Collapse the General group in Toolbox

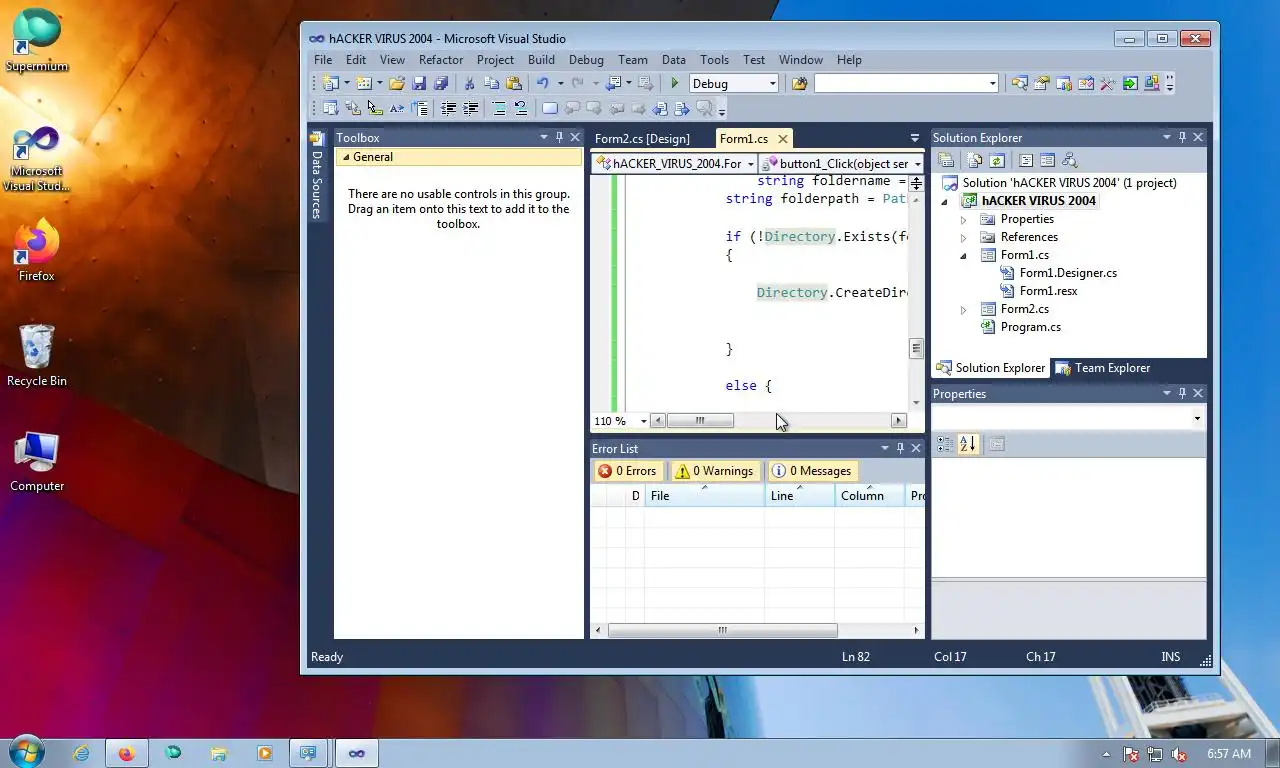coord(346,157)
